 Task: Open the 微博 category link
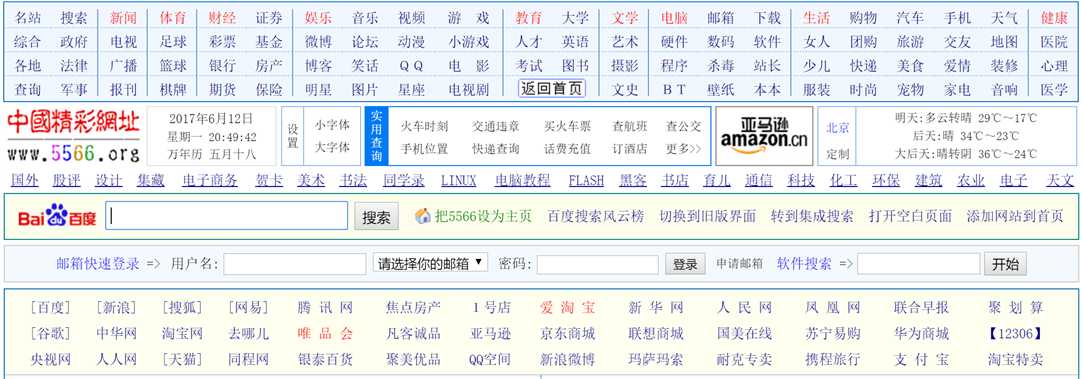[x=318, y=42]
